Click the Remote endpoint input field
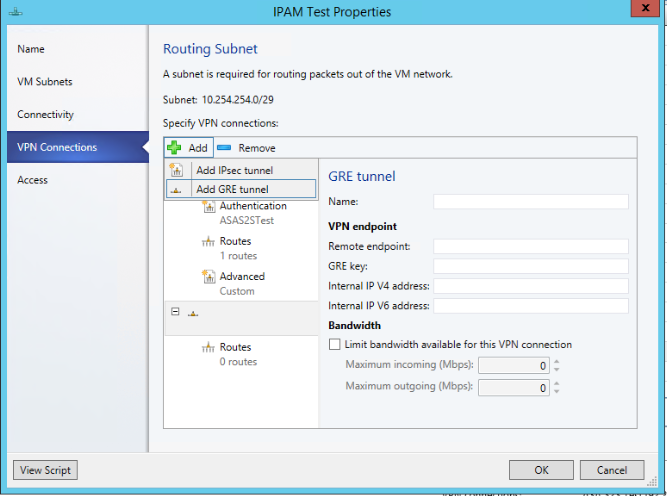This screenshot has width=667, height=496. click(x=530, y=246)
